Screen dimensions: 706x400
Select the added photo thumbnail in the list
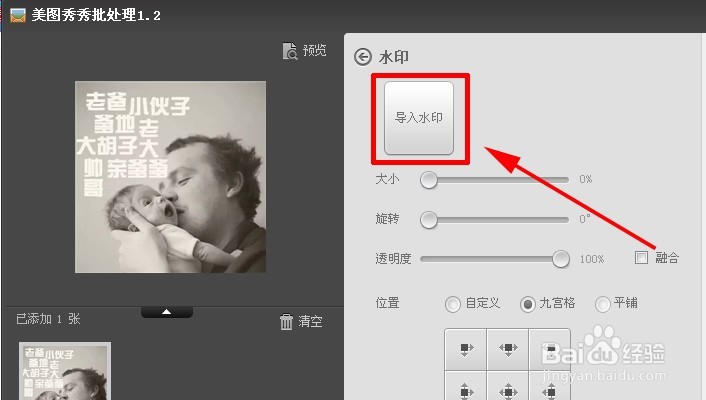coord(65,371)
